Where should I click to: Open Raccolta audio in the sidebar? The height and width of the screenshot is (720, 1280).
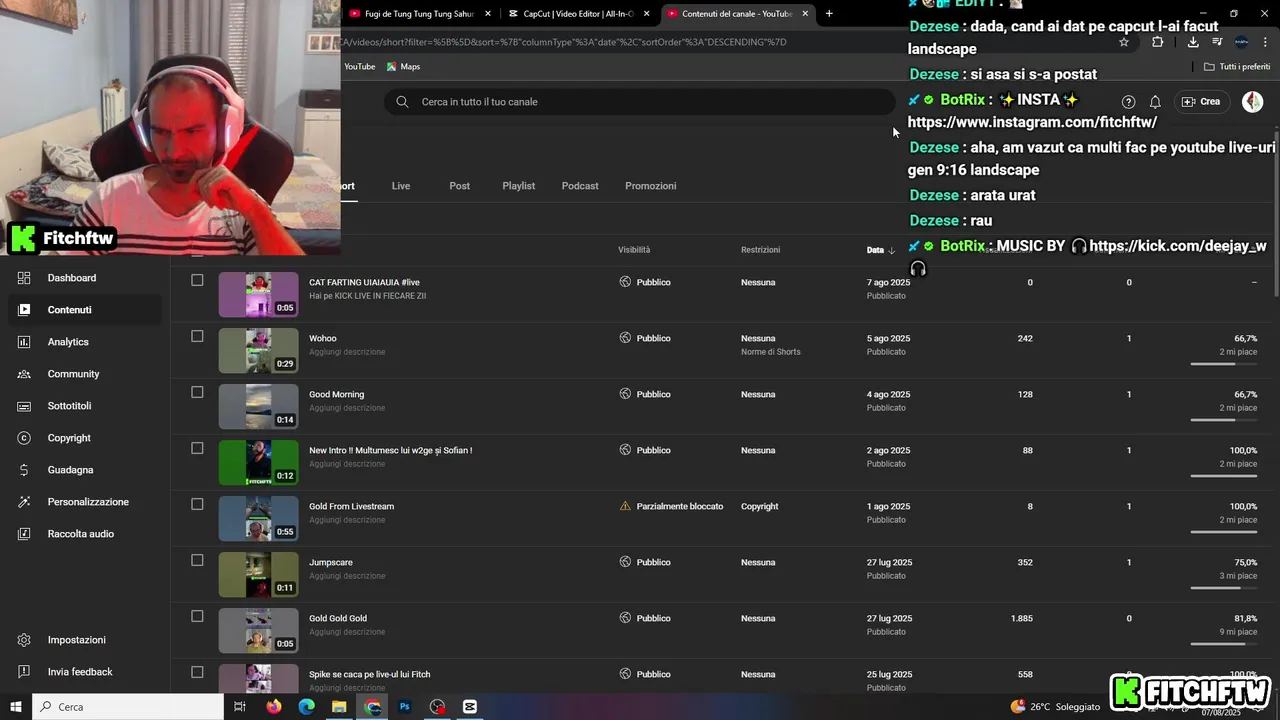tap(80, 534)
